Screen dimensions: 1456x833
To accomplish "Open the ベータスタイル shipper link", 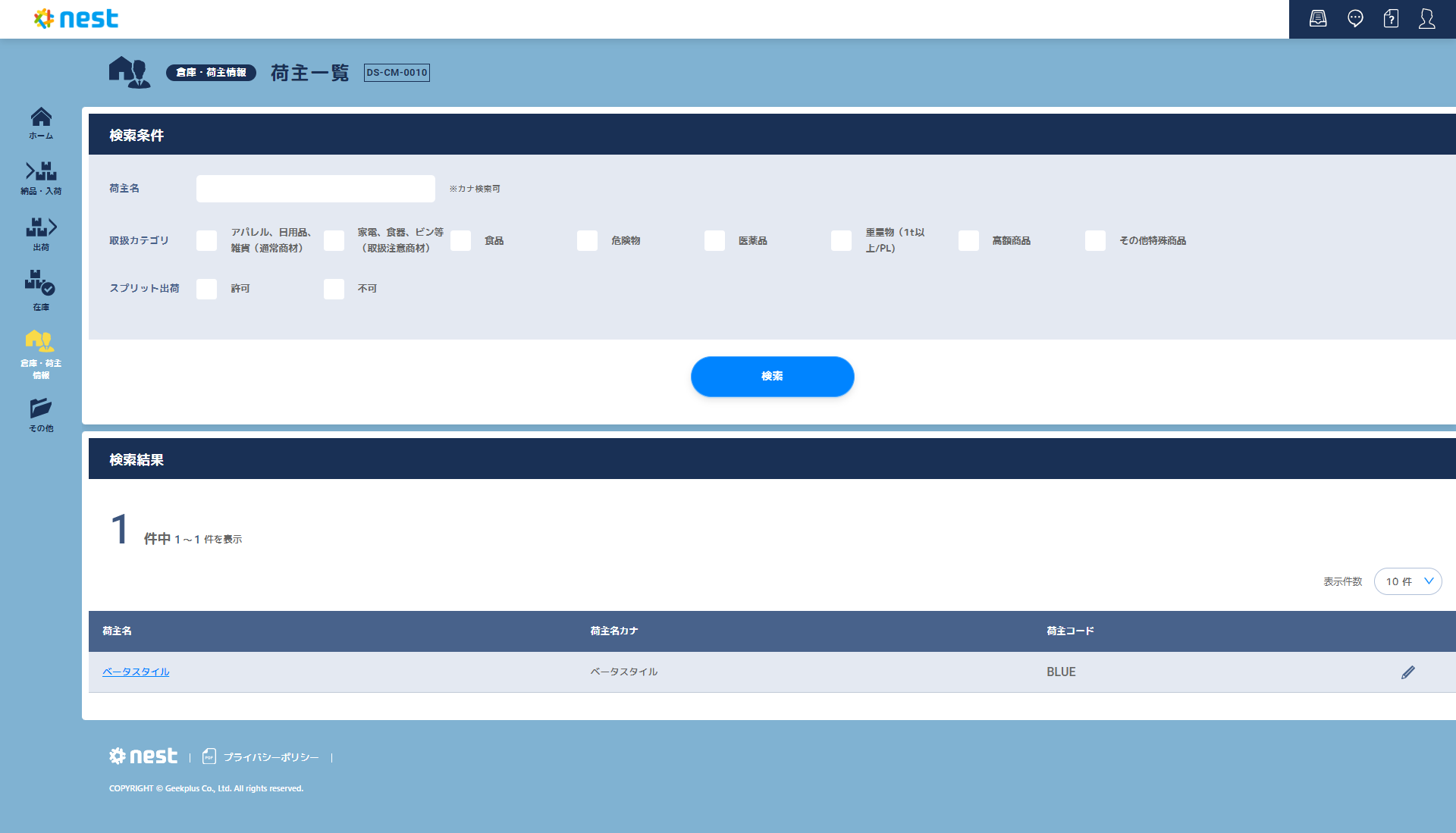I will point(136,672).
